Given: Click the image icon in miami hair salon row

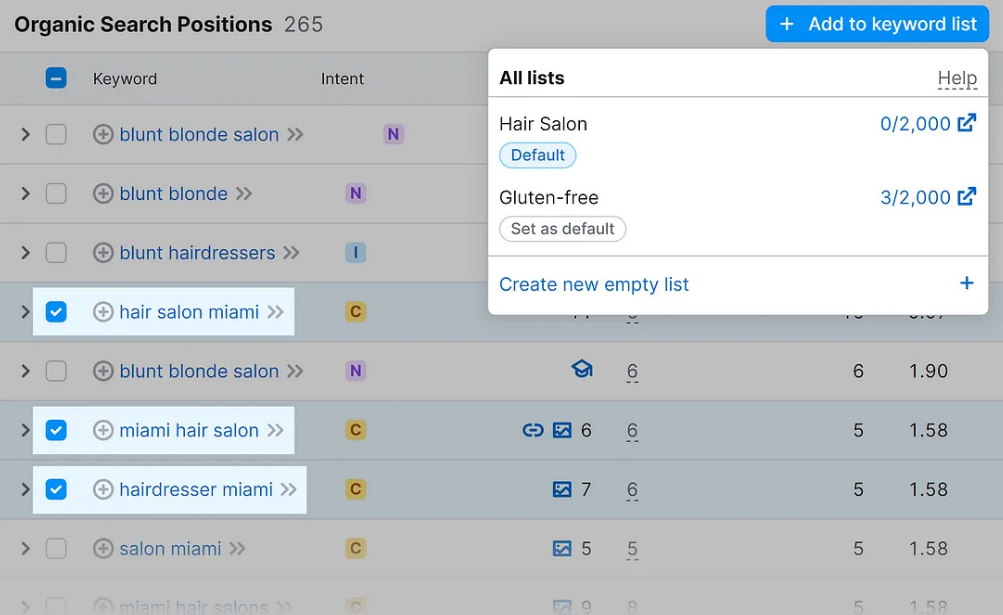Looking at the screenshot, I should click(x=562, y=430).
